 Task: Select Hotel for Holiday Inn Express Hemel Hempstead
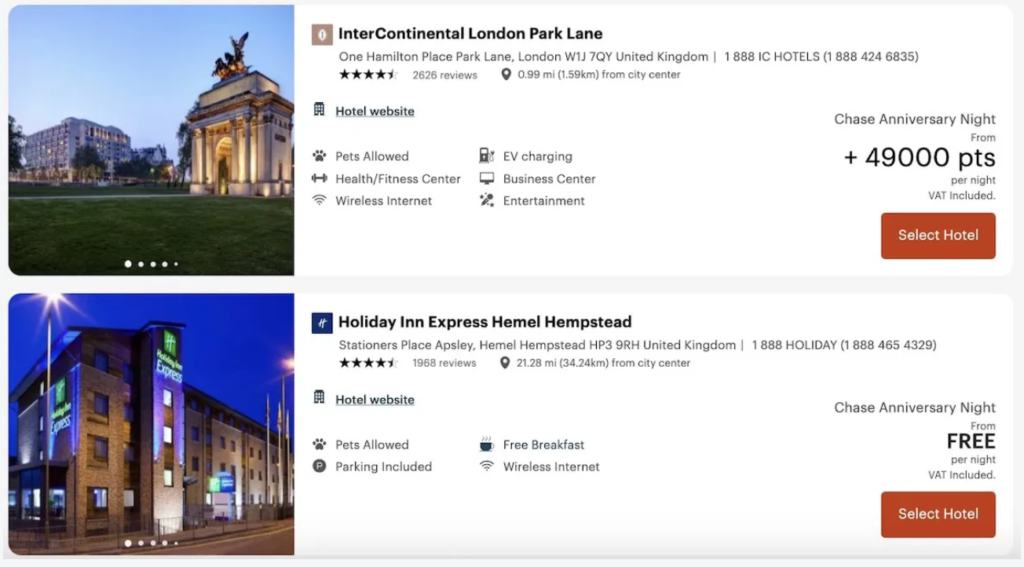pyautogui.click(x=938, y=514)
